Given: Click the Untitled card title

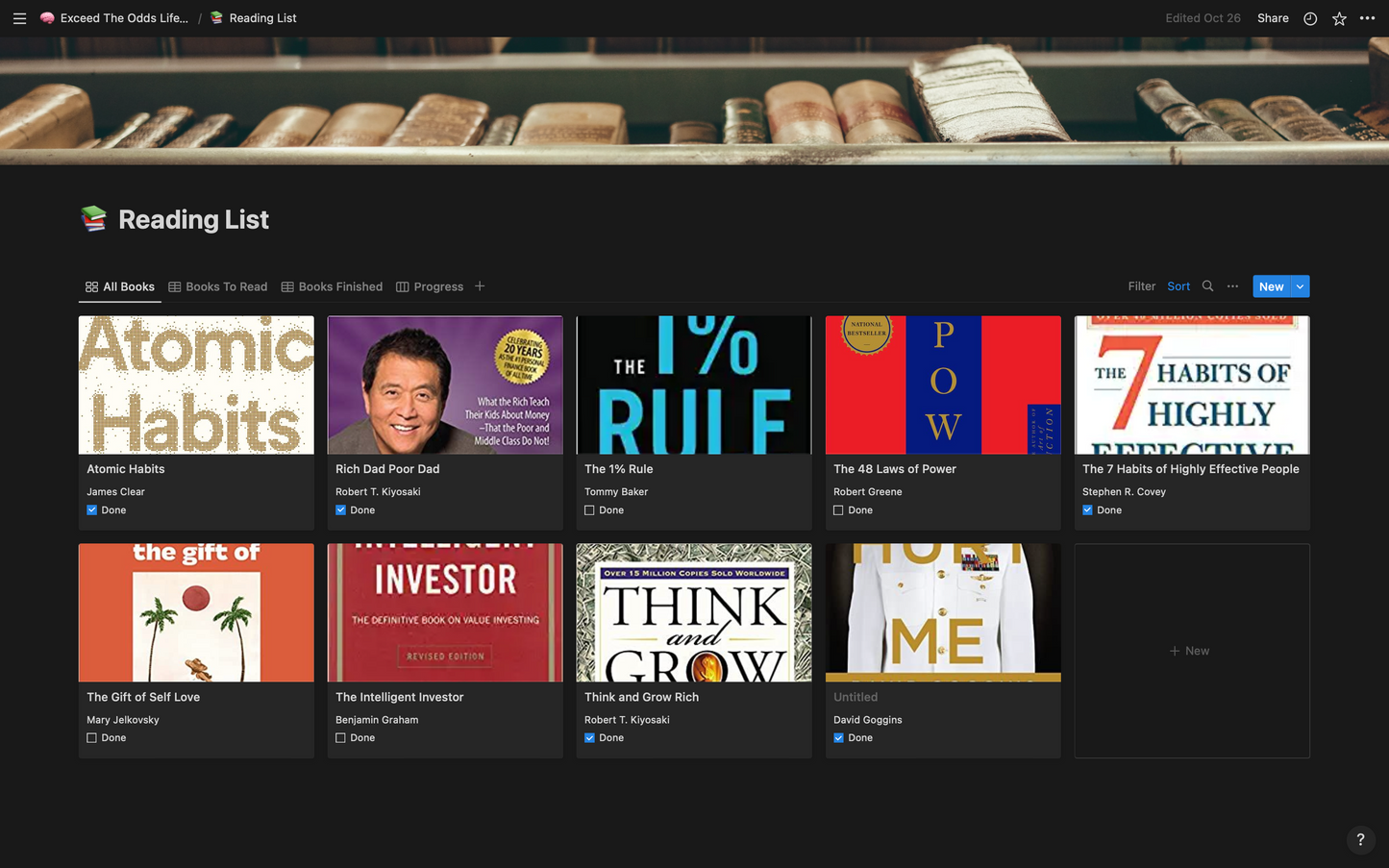Looking at the screenshot, I should coord(856,697).
